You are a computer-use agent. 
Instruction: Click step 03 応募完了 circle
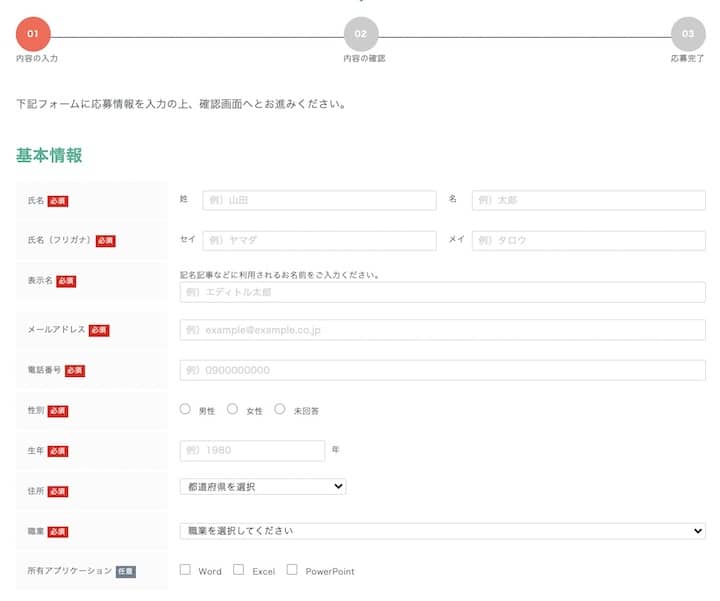[687, 34]
